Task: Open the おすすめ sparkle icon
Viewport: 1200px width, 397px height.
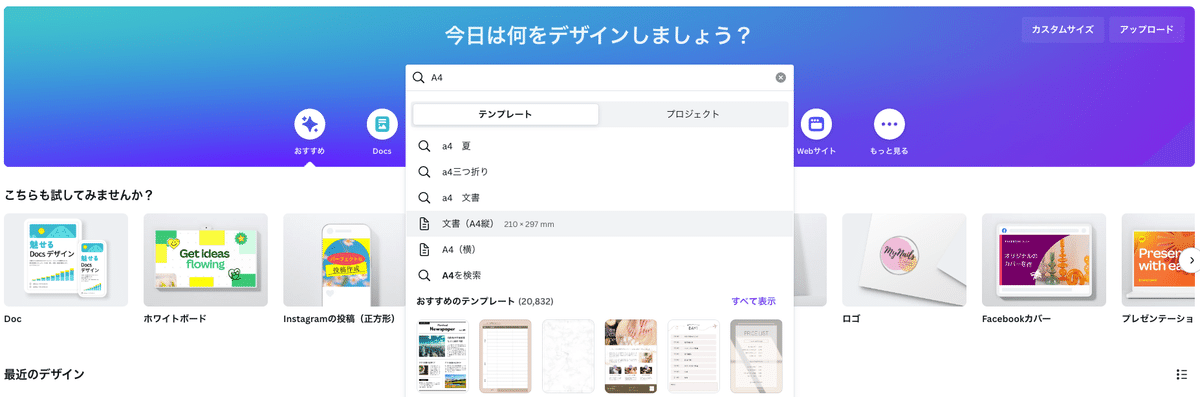Action: tap(310, 125)
